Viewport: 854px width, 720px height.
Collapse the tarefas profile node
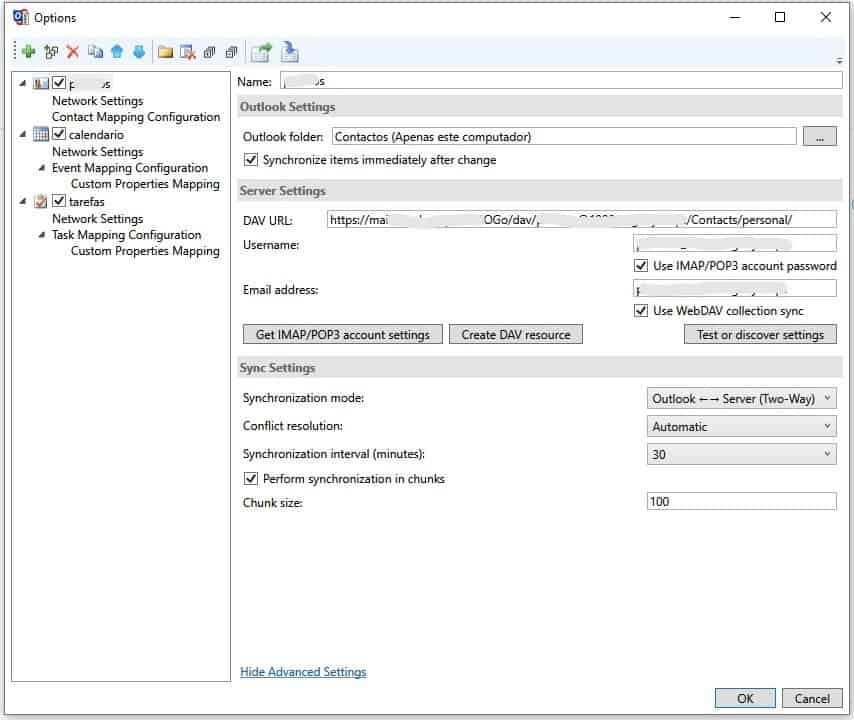(23, 201)
